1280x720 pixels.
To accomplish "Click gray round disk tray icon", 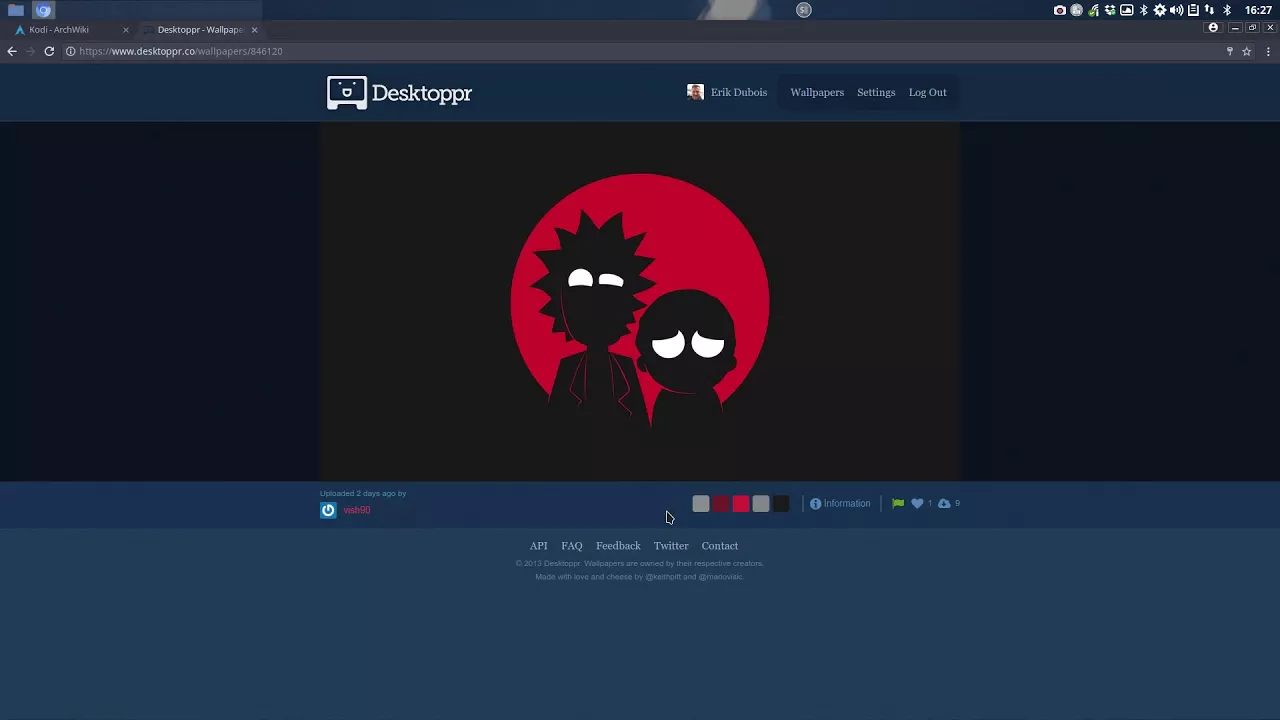I will (x=1077, y=10).
